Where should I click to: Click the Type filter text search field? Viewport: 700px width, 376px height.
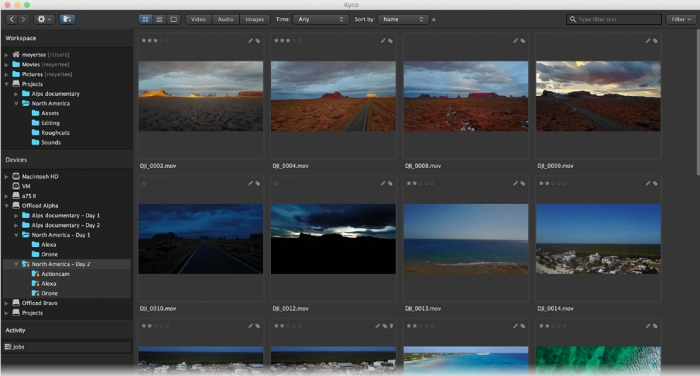coord(614,19)
